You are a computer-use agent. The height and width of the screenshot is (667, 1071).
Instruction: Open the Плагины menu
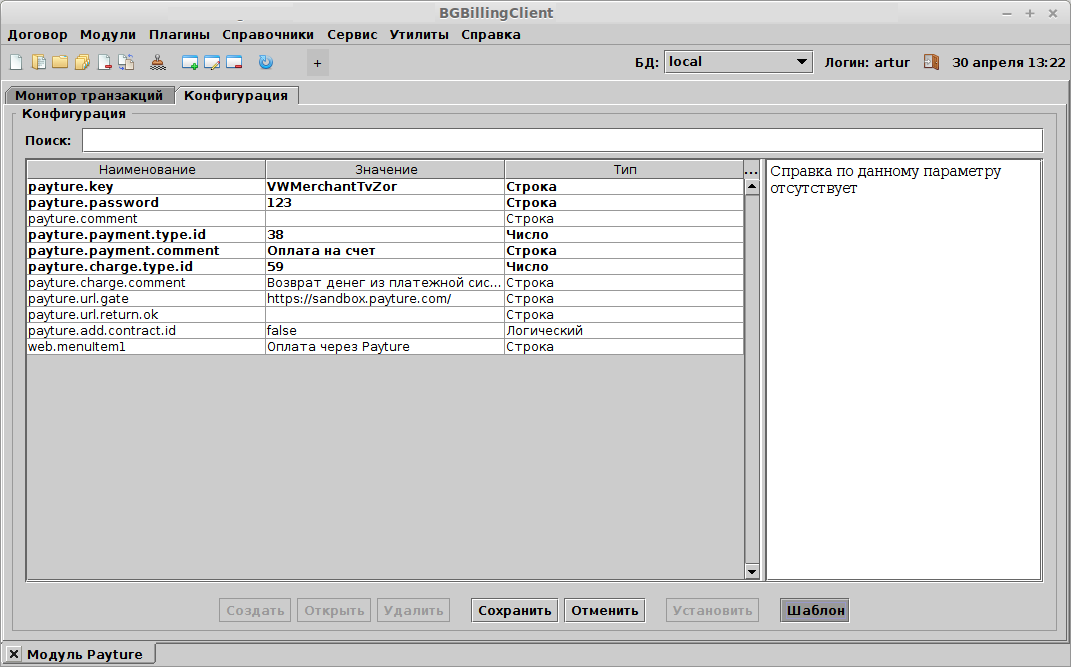[178, 34]
